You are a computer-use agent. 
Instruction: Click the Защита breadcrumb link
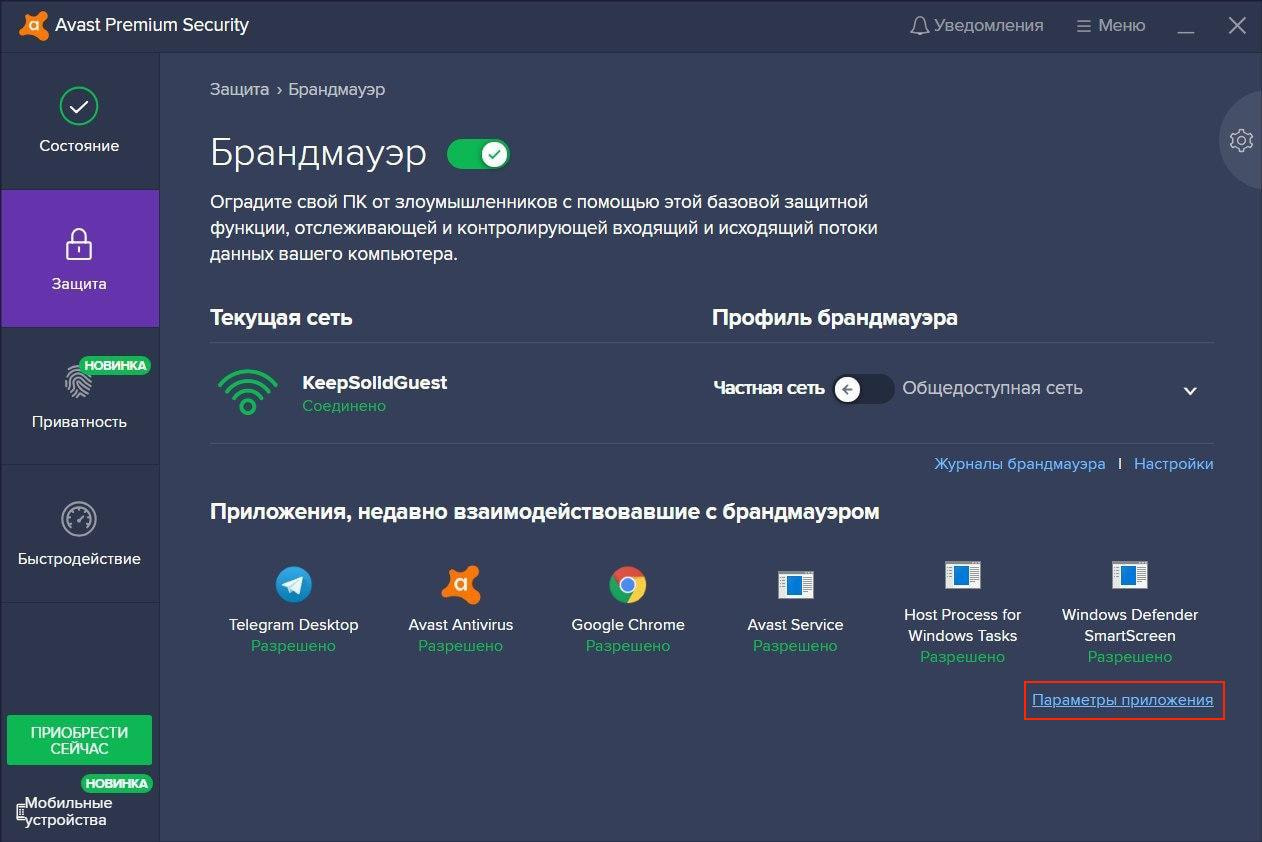click(239, 90)
